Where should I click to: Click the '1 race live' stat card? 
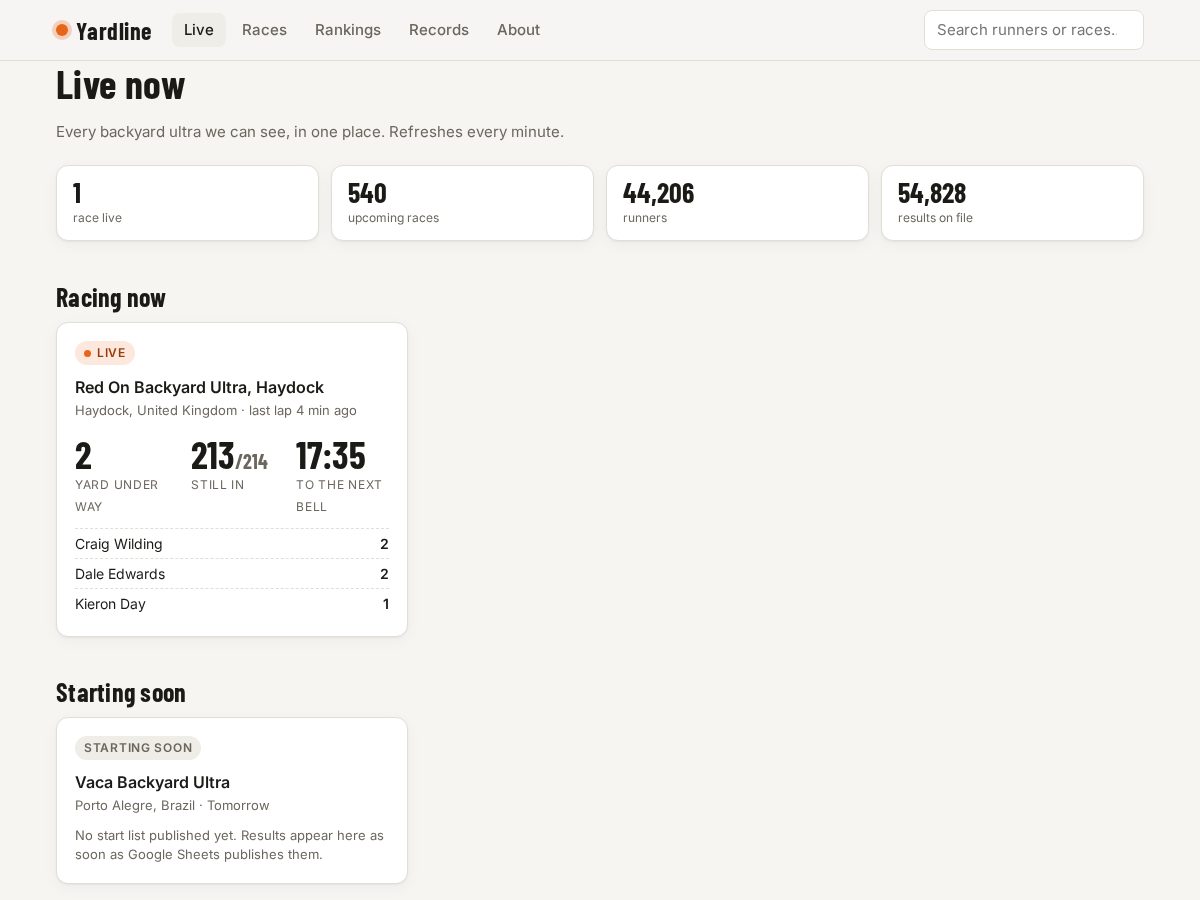(188, 203)
